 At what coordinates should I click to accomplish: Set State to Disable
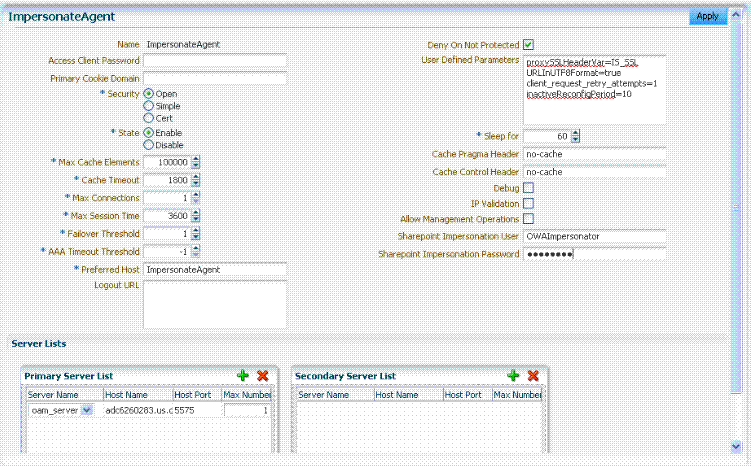148,145
